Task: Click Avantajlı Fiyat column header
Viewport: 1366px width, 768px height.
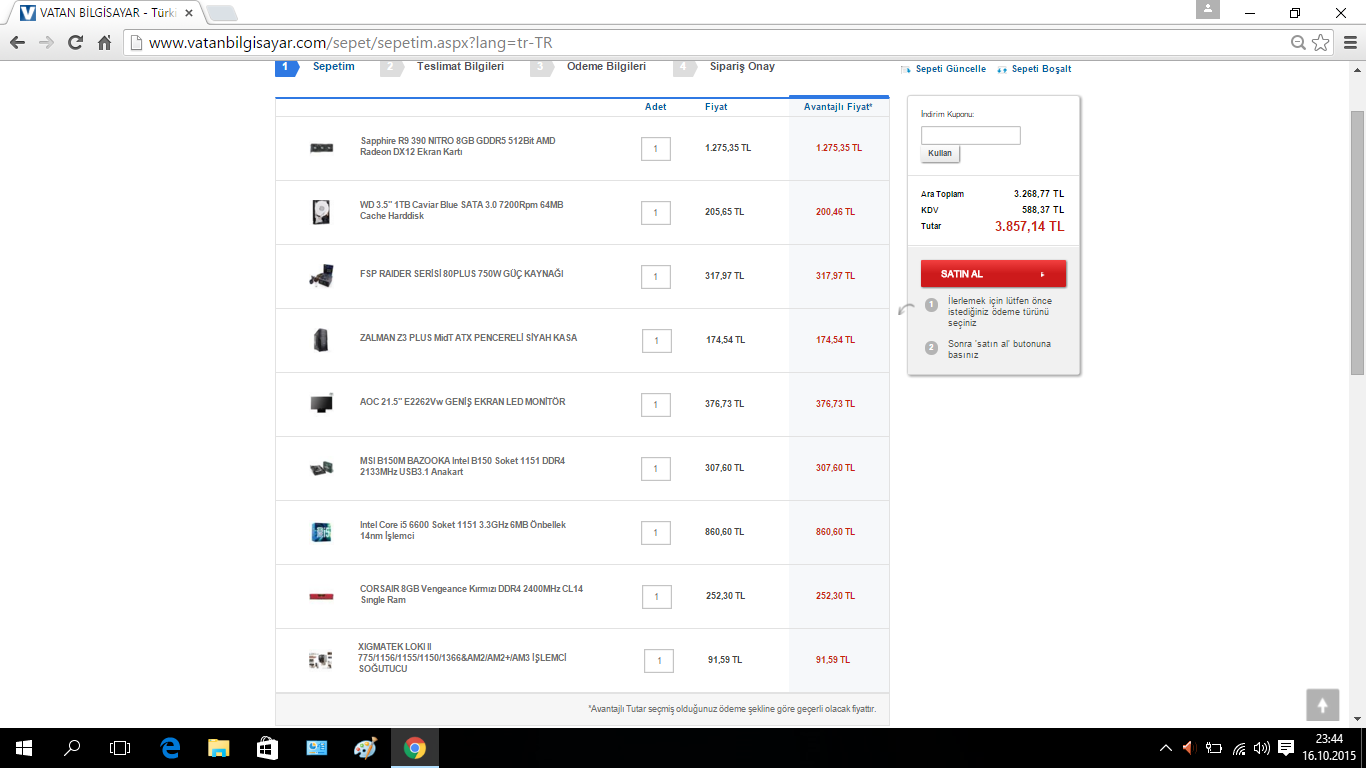Action: pos(838,106)
